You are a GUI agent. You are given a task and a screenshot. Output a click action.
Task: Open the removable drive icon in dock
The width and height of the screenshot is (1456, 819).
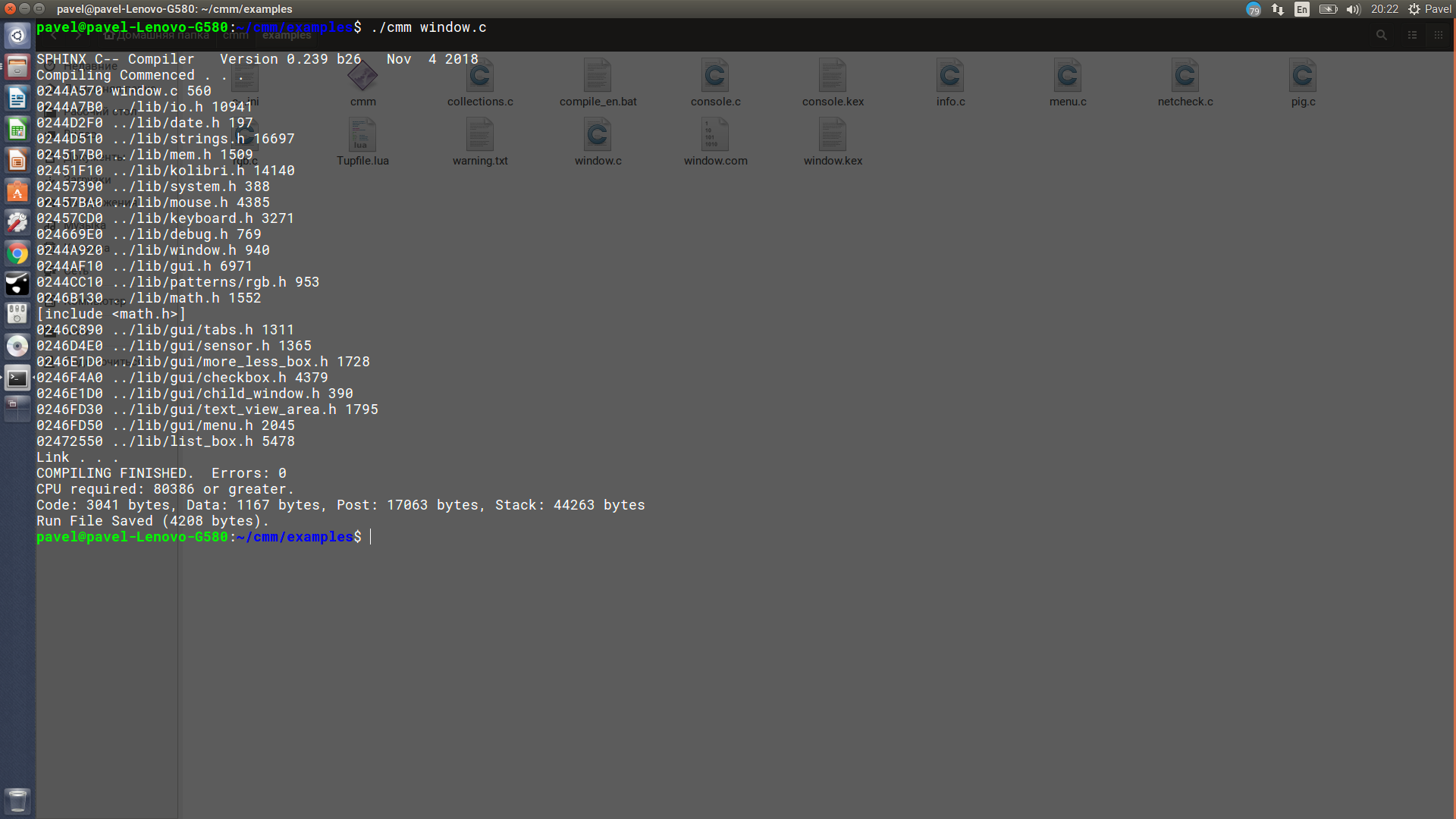17,315
